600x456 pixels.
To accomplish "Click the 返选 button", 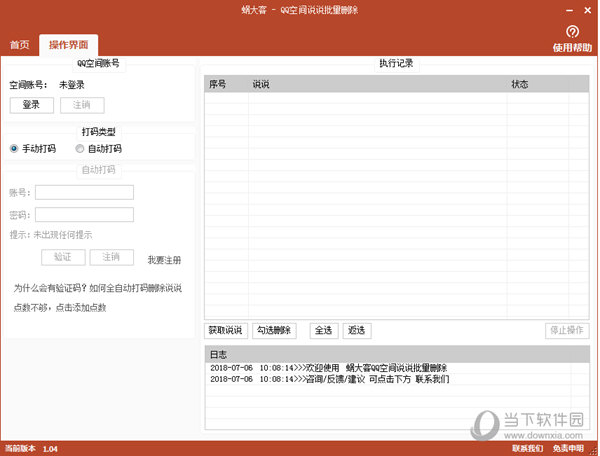I will (x=357, y=331).
